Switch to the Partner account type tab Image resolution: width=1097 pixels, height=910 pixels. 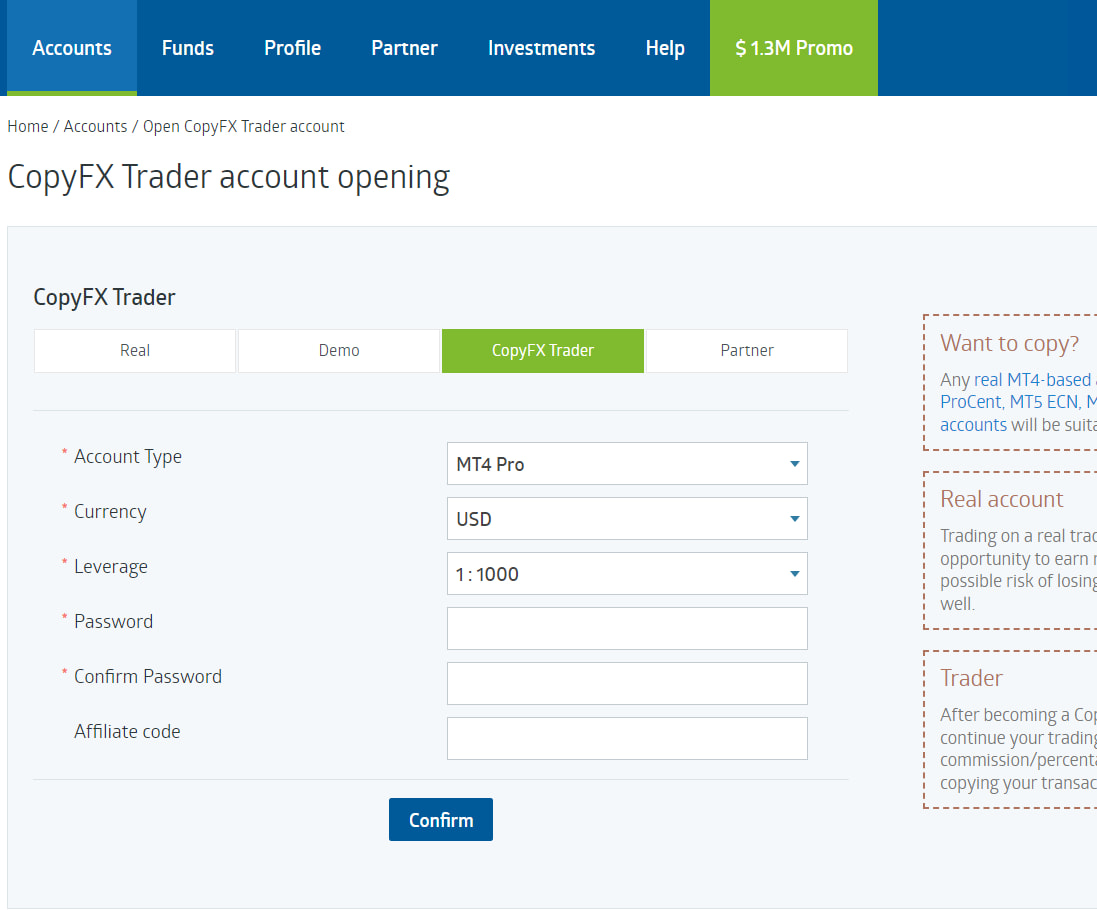(x=747, y=350)
